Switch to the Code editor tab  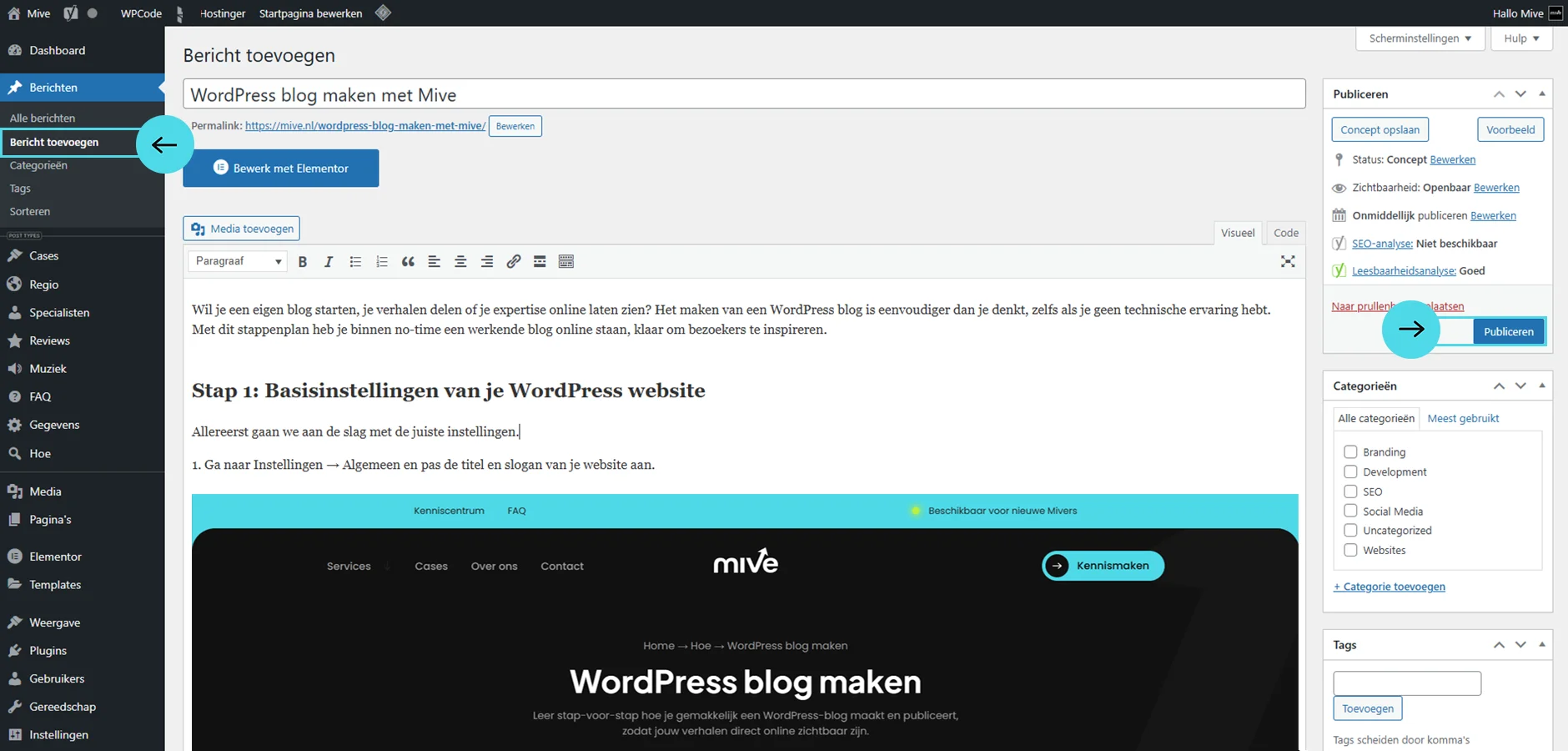click(x=1285, y=233)
